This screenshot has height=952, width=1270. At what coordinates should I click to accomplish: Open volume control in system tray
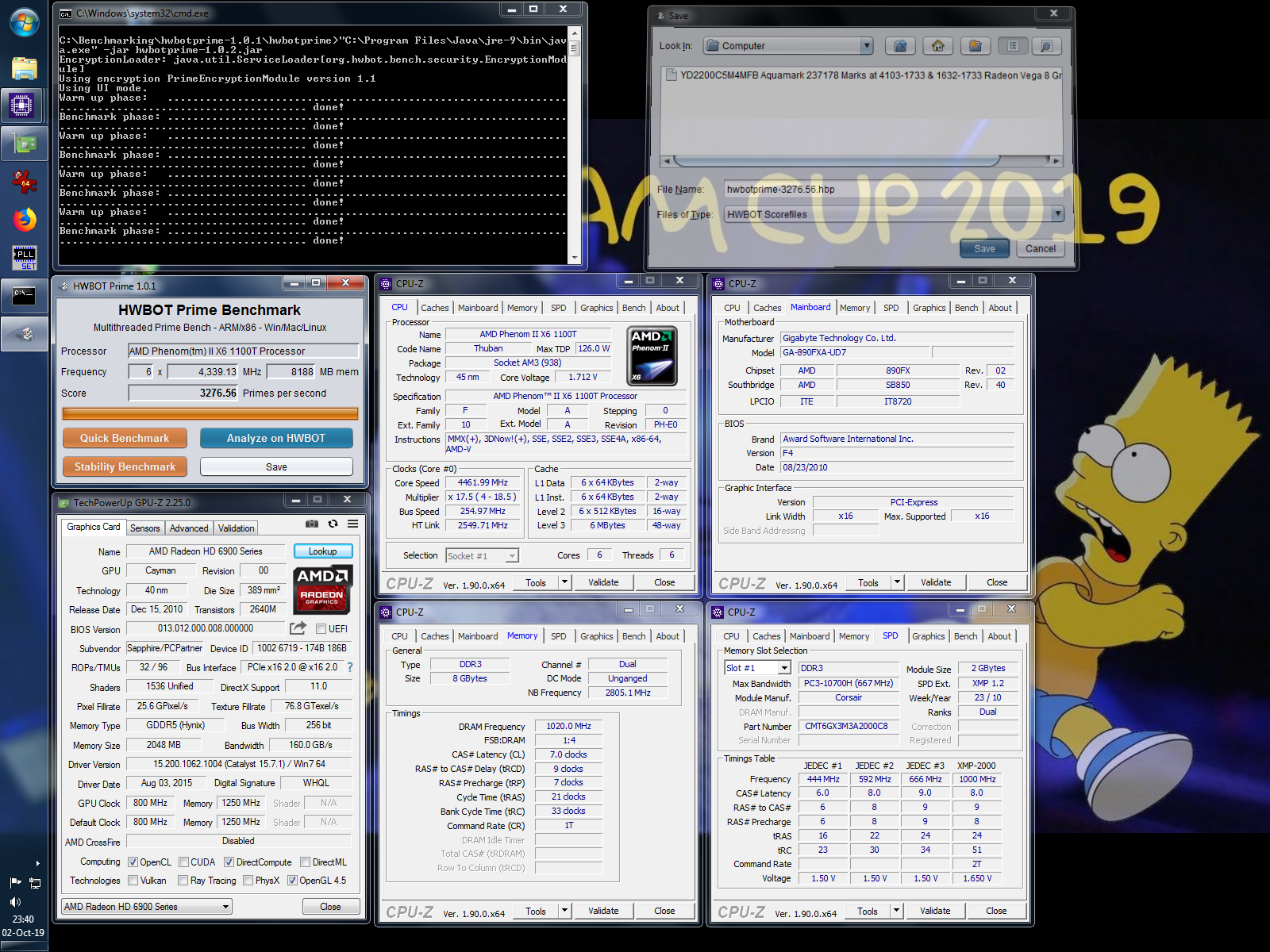[x=15, y=902]
